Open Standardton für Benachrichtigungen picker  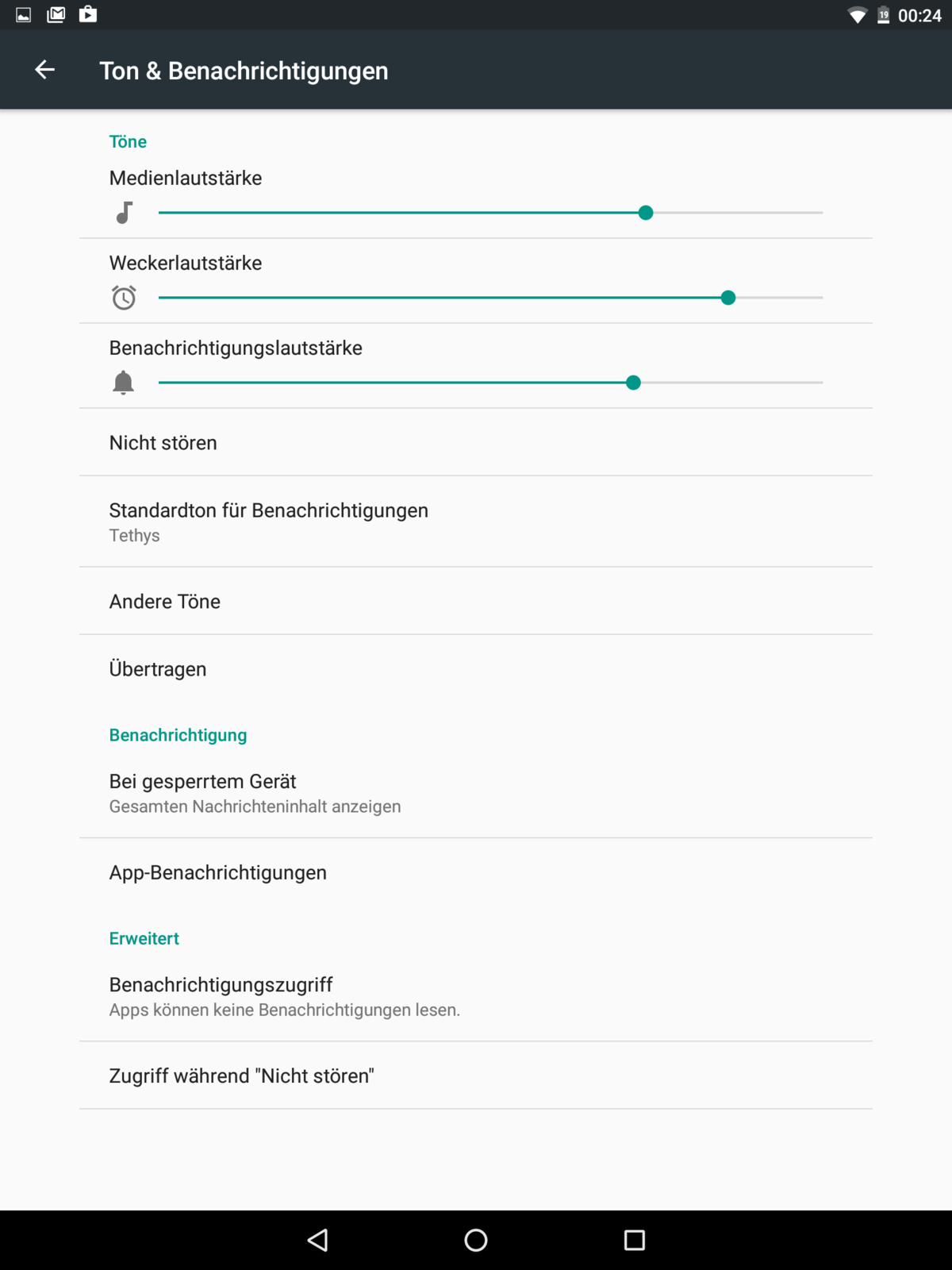pos(476,521)
